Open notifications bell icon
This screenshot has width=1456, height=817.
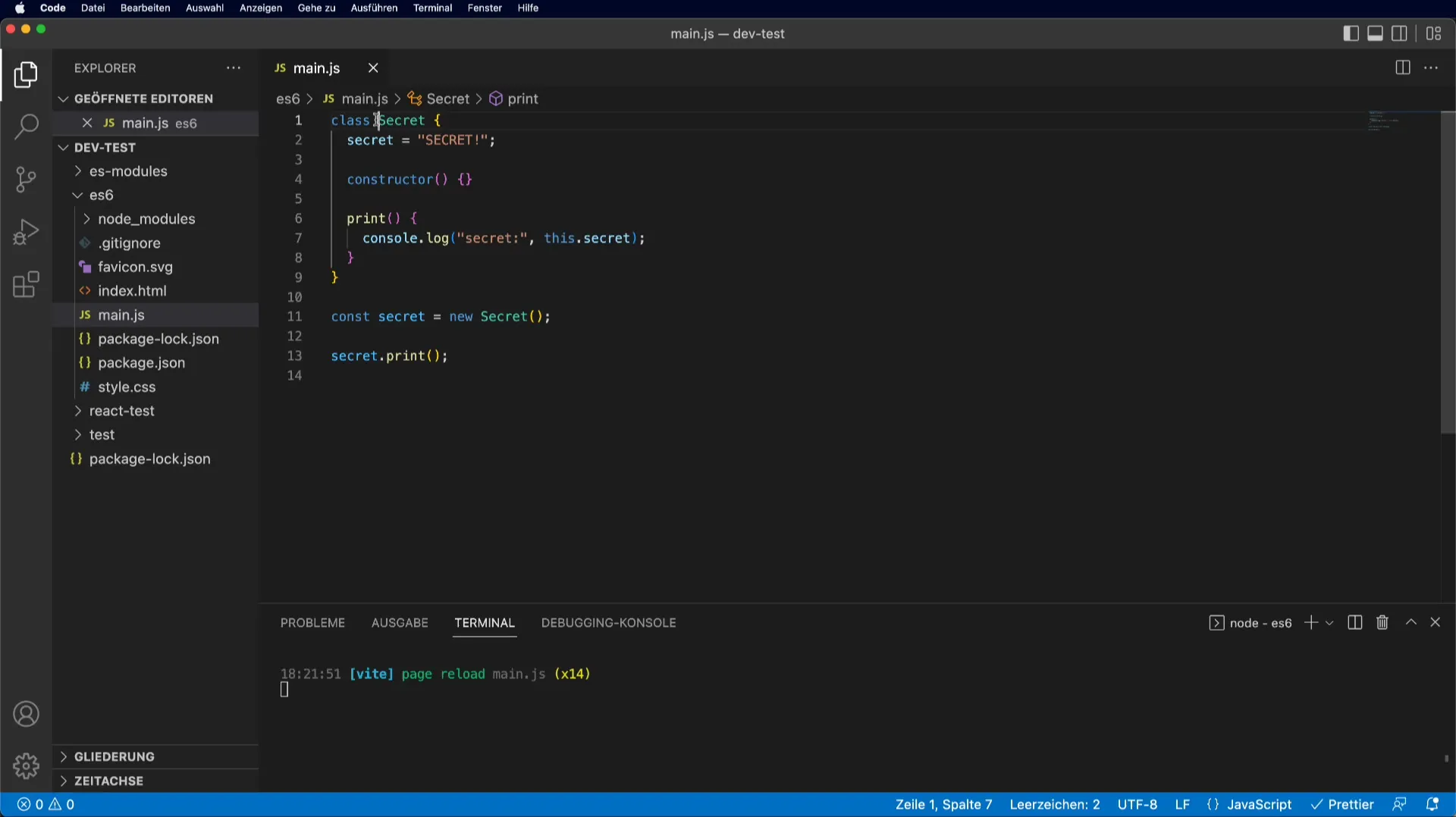coord(1432,805)
